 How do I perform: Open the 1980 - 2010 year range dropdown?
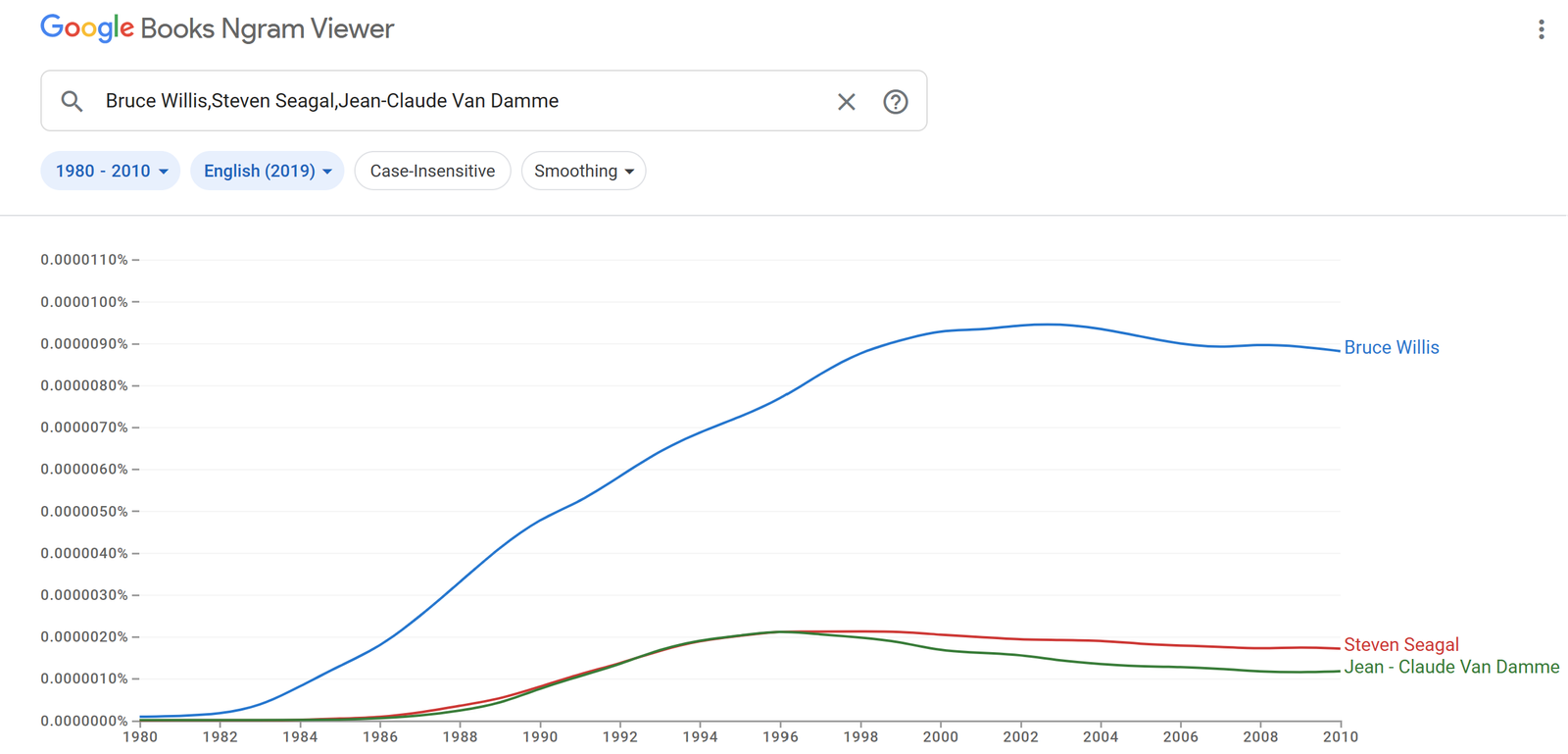110,171
